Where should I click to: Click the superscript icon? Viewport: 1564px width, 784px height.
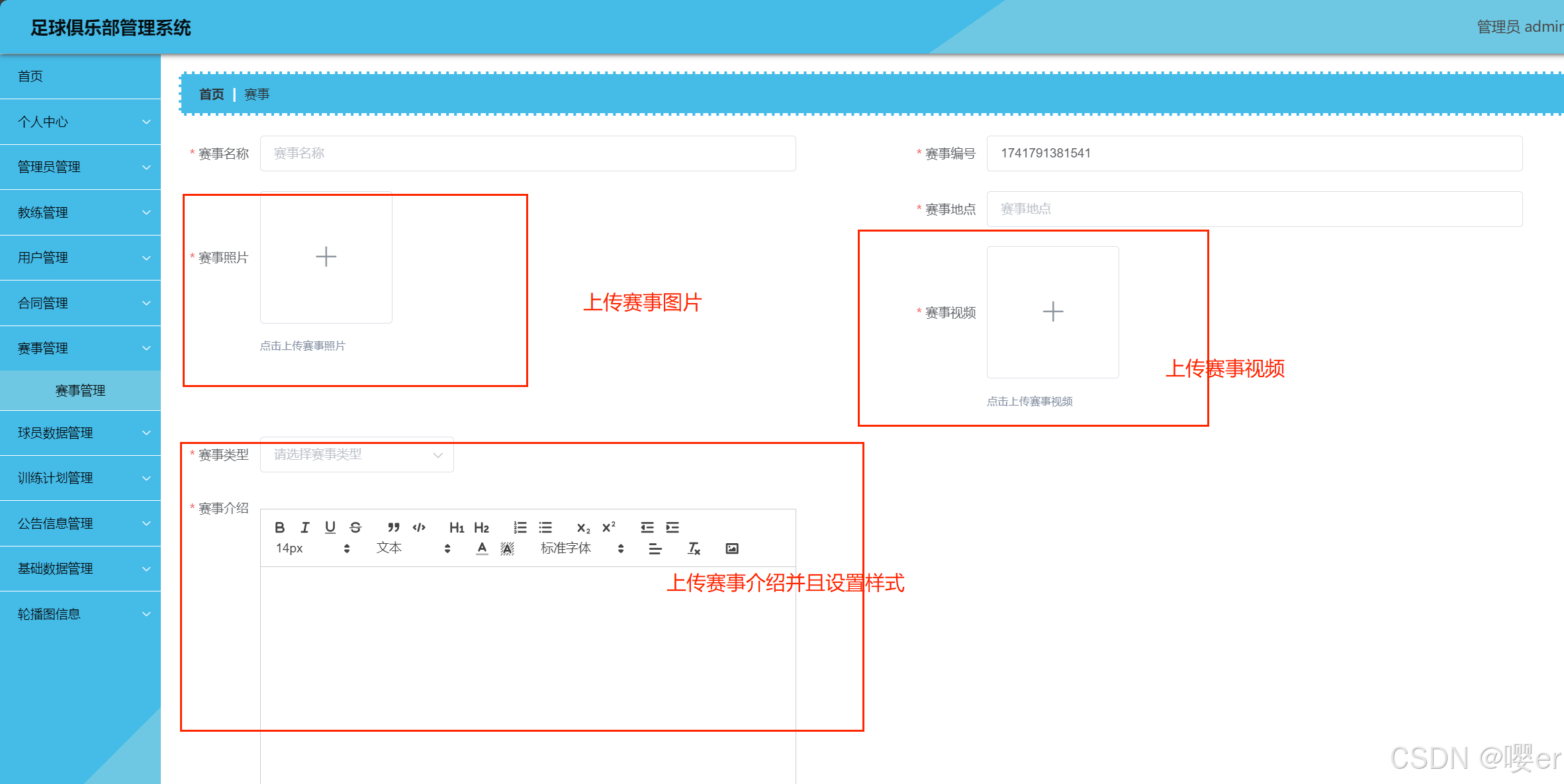click(x=608, y=527)
